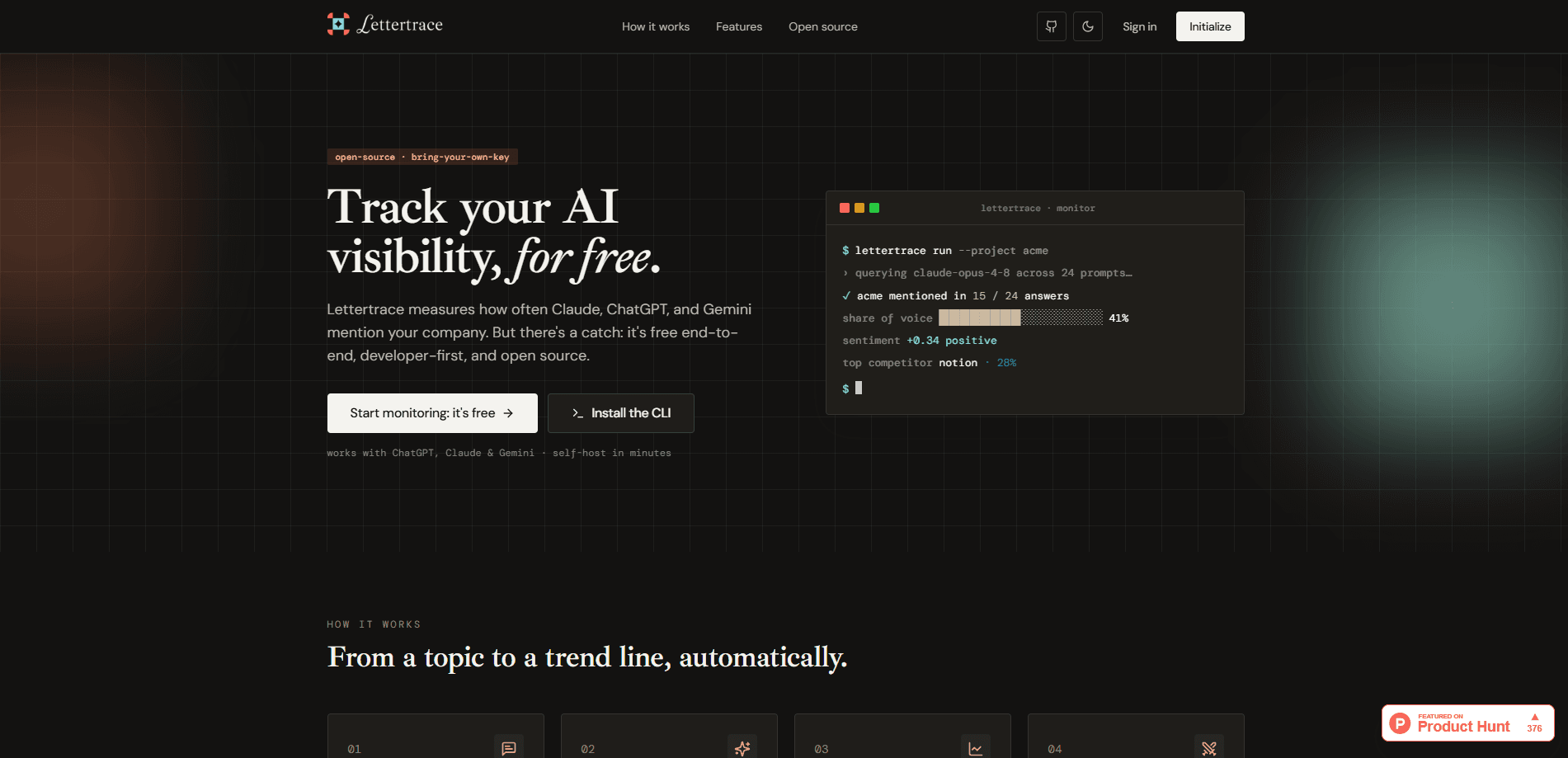Click the Initialize button
This screenshot has height=758, width=1568.
click(x=1210, y=26)
